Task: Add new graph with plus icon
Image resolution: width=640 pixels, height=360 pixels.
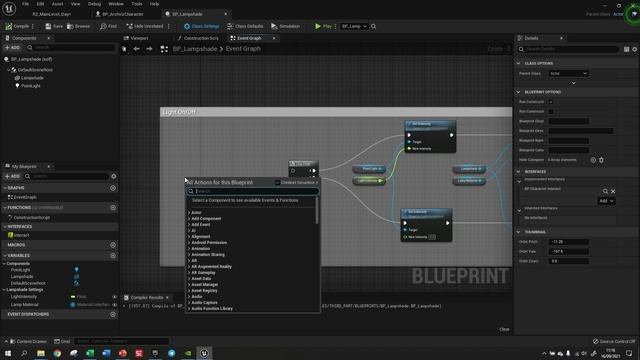Action: [113, 188]
